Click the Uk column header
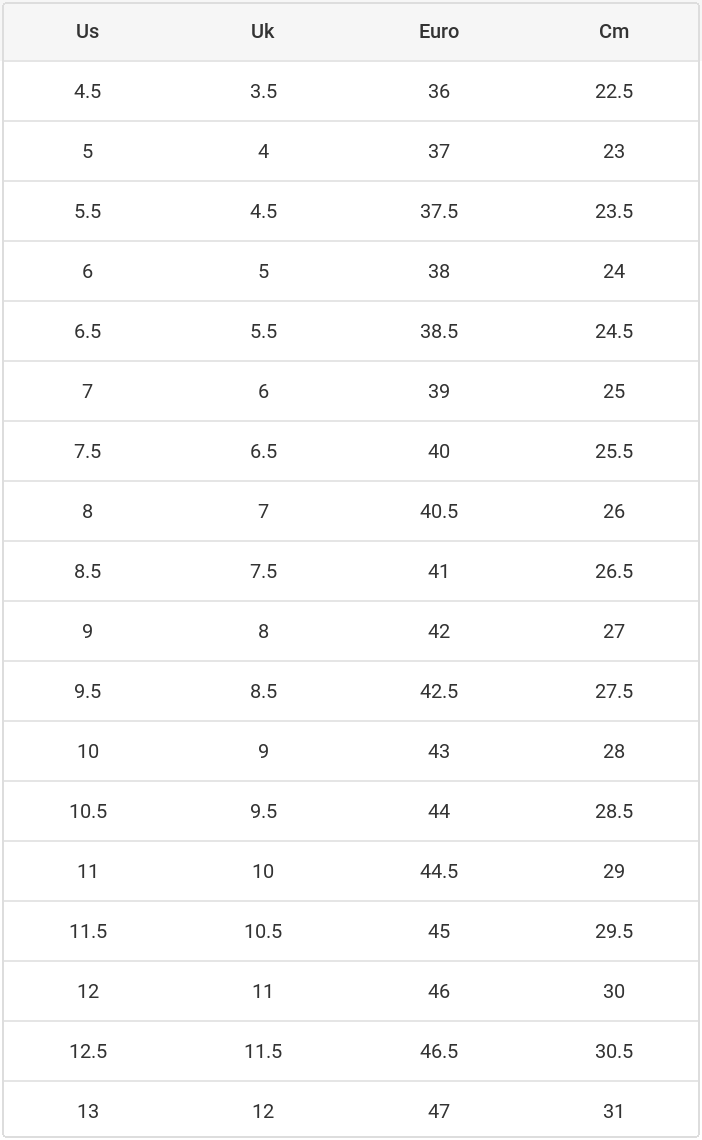 coord(263,31)
